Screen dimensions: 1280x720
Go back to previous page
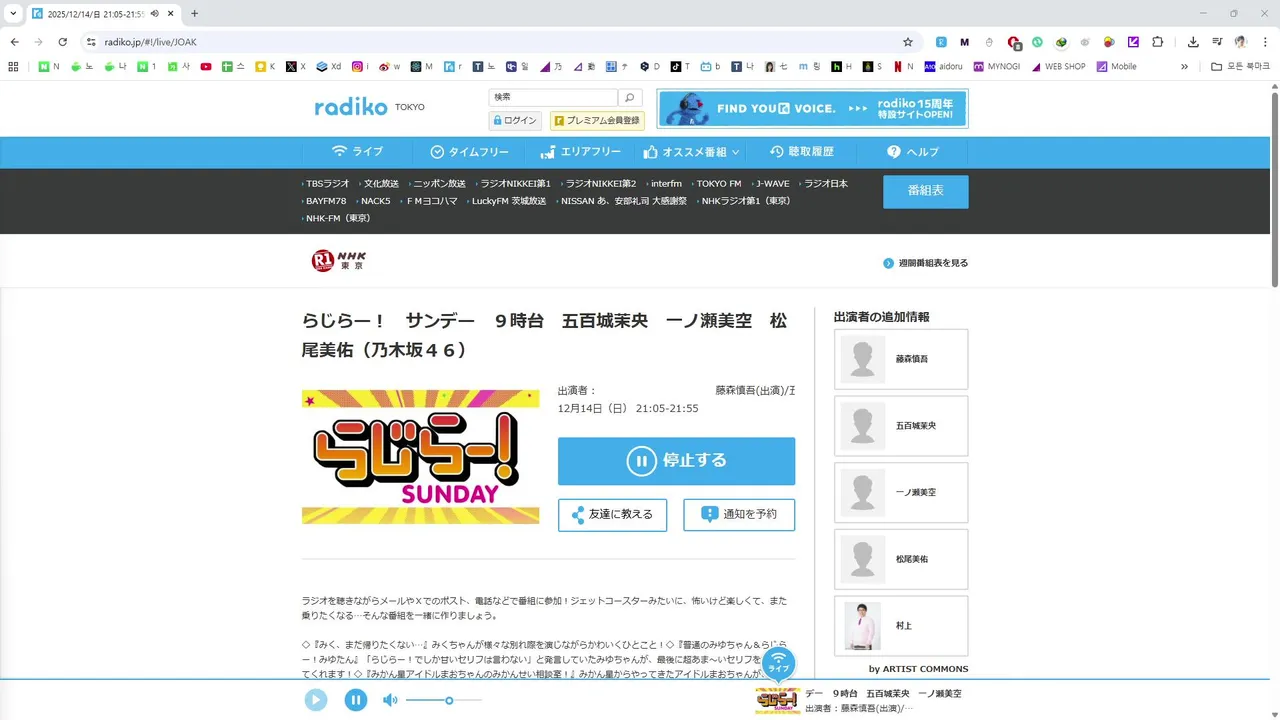click(x=15, y=42)
